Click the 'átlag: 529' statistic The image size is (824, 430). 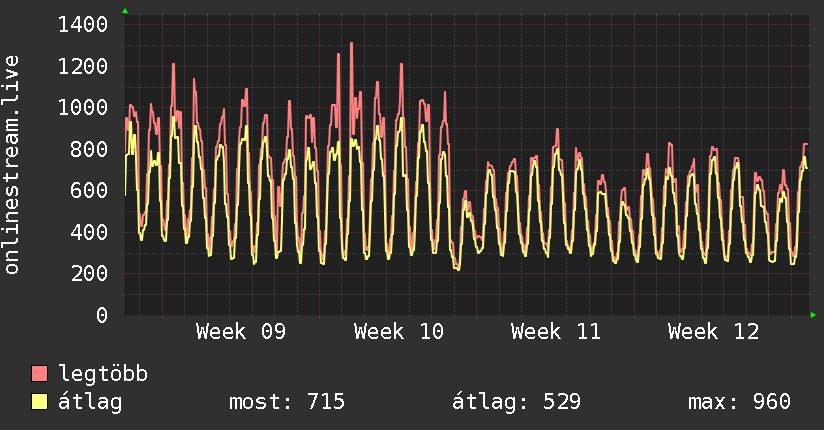pyautogui.click(x=516, y=402)
